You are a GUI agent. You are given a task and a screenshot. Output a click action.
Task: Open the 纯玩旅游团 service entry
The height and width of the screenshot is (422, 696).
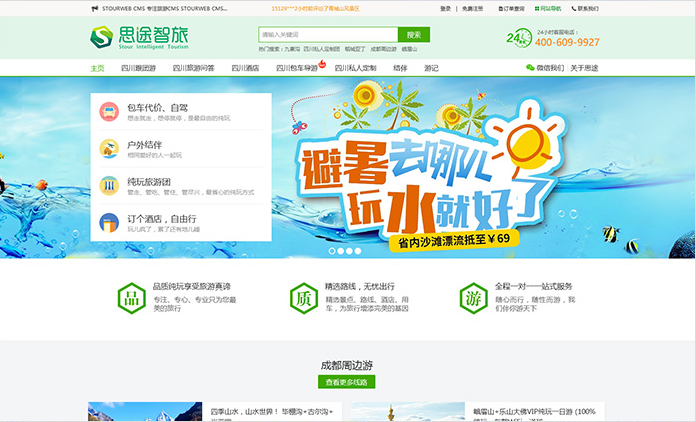pyautogui.click(x=181, y=186)
